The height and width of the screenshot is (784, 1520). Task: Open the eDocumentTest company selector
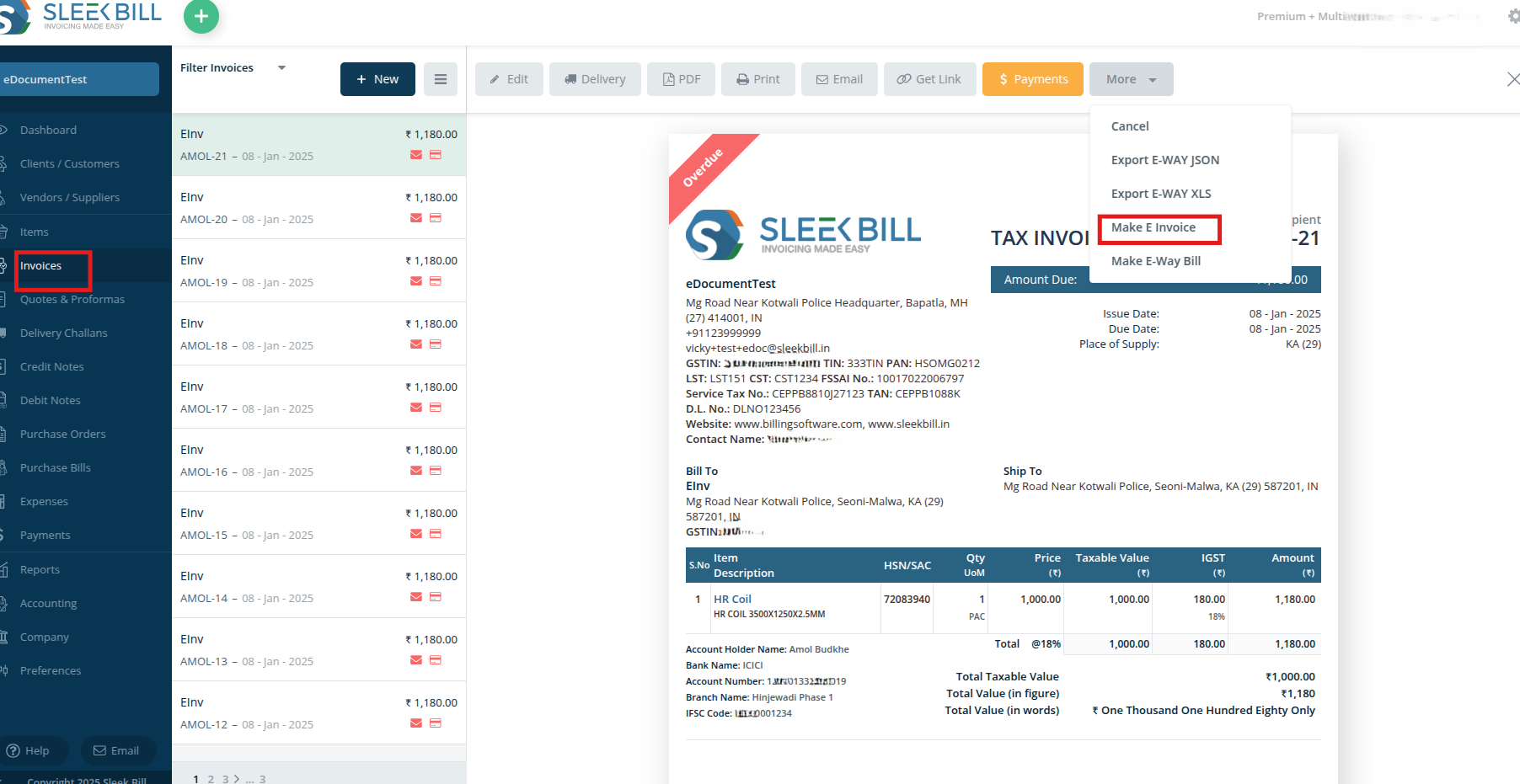(79, 79)
